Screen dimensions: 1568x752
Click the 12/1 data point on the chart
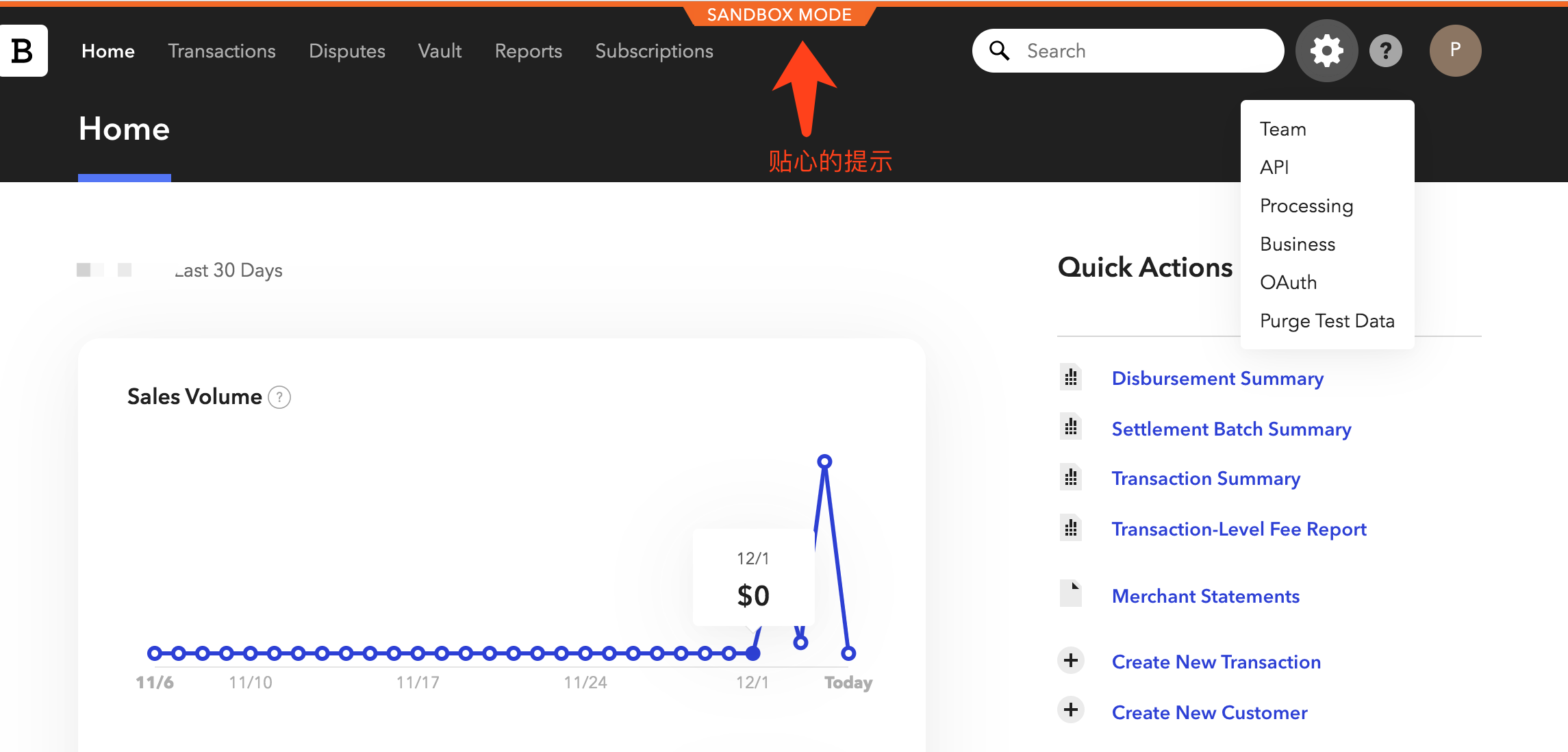click(753, 654)
